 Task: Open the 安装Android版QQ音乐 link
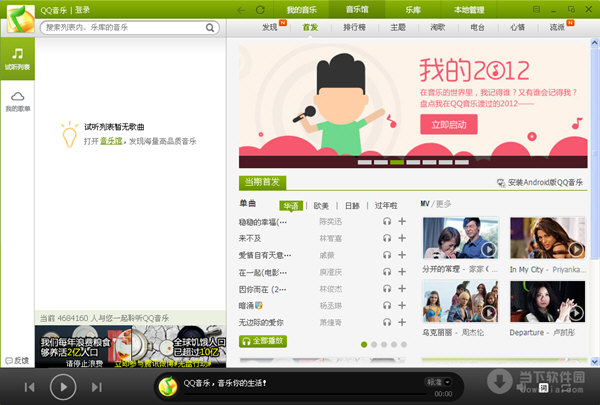[540, 183]
